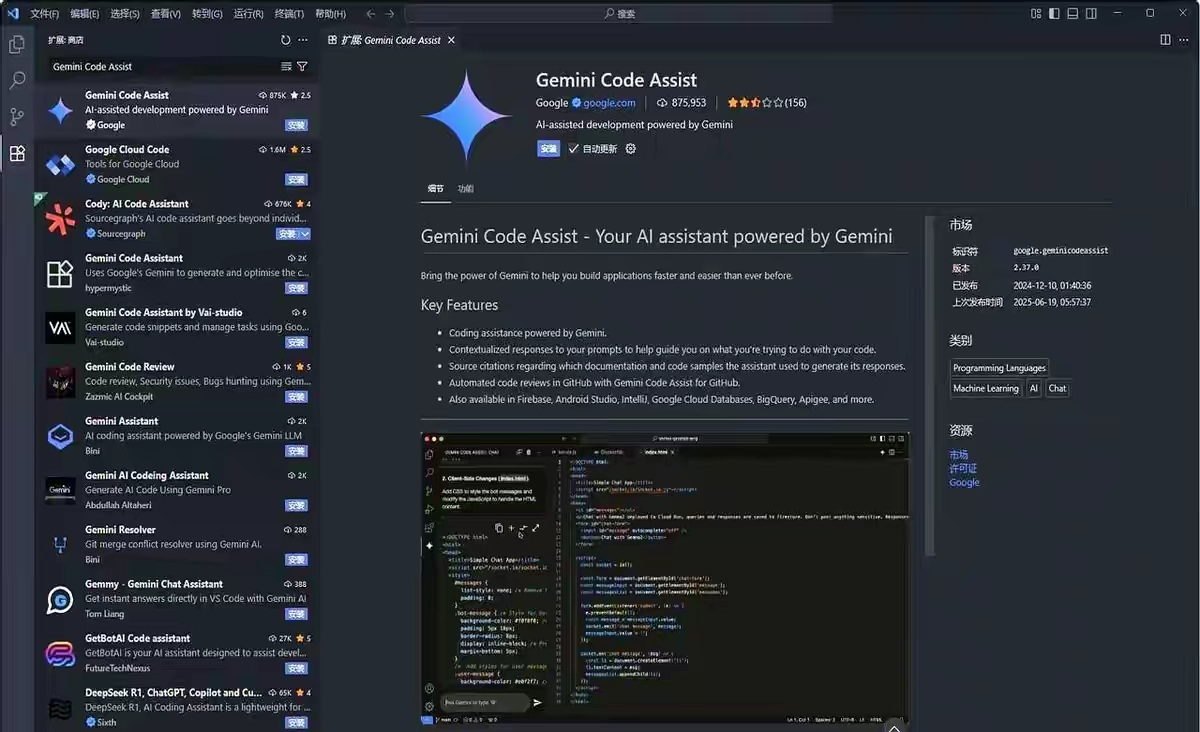
Task: Open the Selection menu
Action: point(125,14)
